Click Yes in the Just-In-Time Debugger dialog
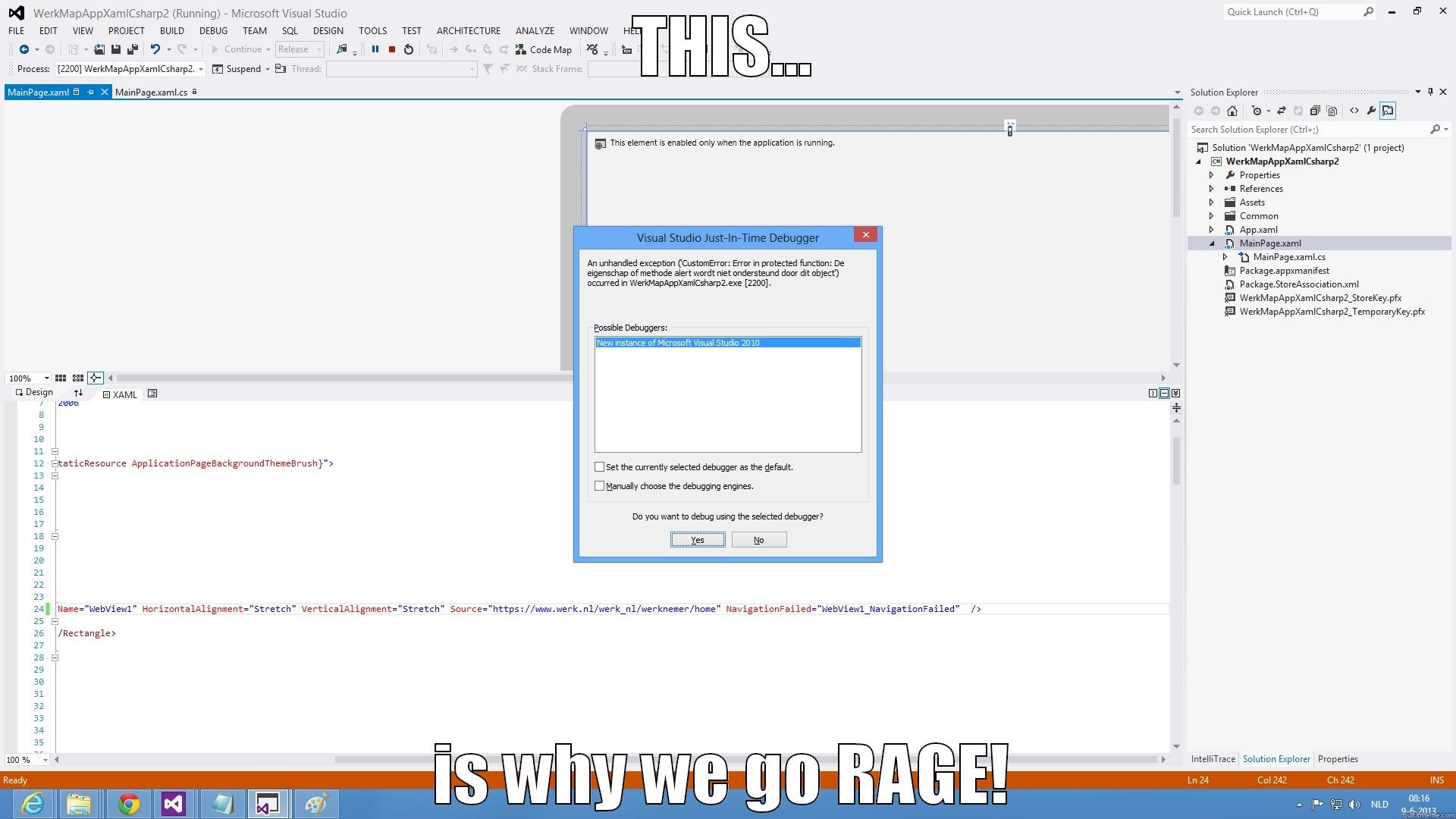The width and height of the screenshot is (1456, 819). [x=698, y=540]
